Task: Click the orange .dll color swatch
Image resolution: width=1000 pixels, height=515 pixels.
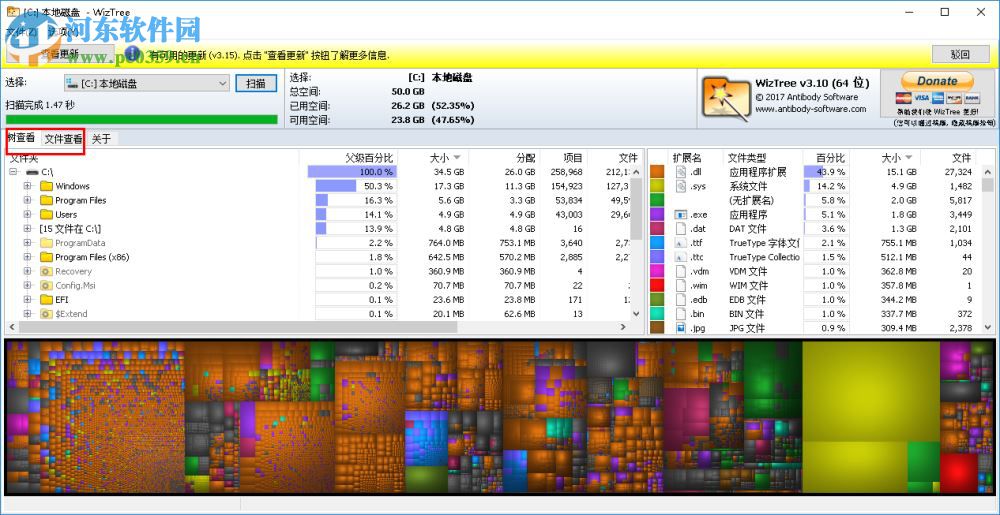Action: click(x=658, y=172)
